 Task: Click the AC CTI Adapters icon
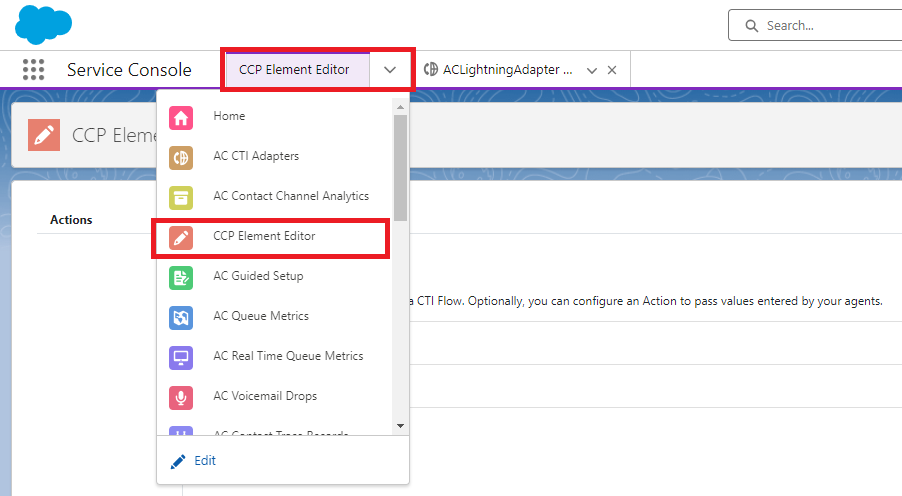181,158
